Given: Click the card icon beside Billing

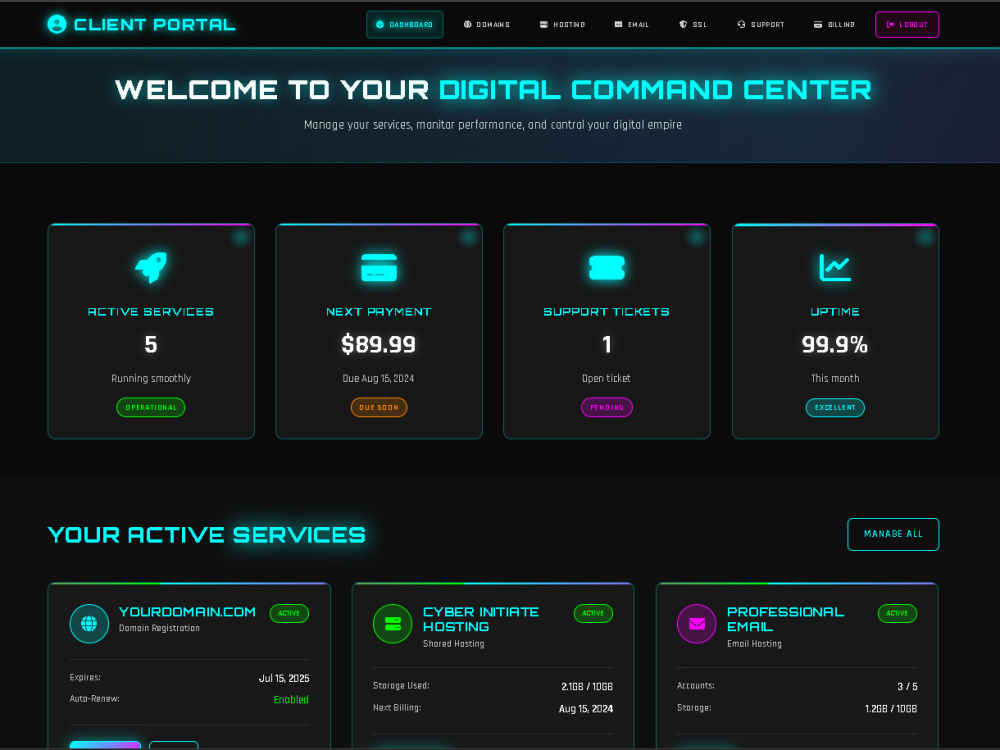Looking at the screenshot, I should pos(818,24).
